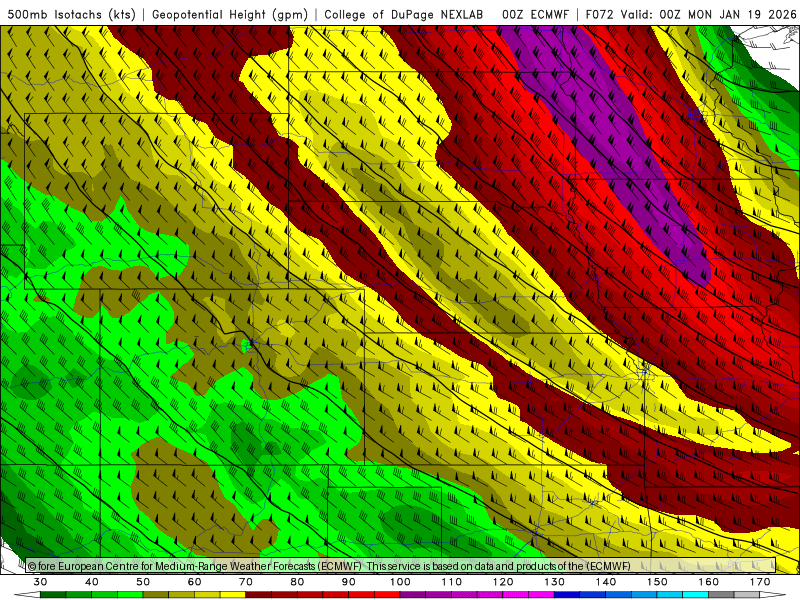Click the legend value '40'
Viewport: 800px width, 600px height.
point(92,582)
